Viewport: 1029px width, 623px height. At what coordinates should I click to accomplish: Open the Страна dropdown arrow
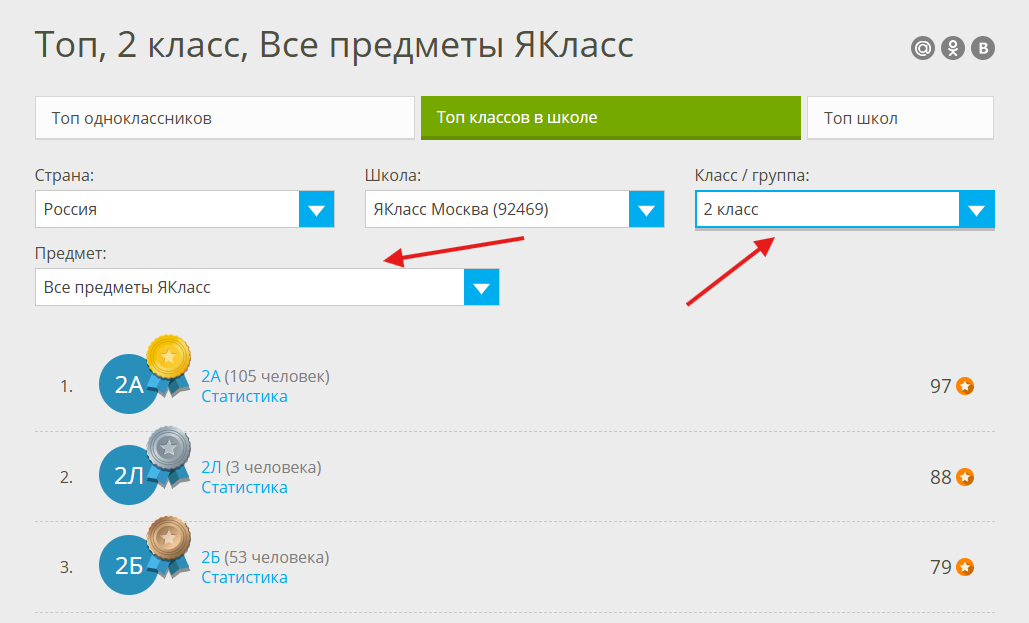coord(316,209)
